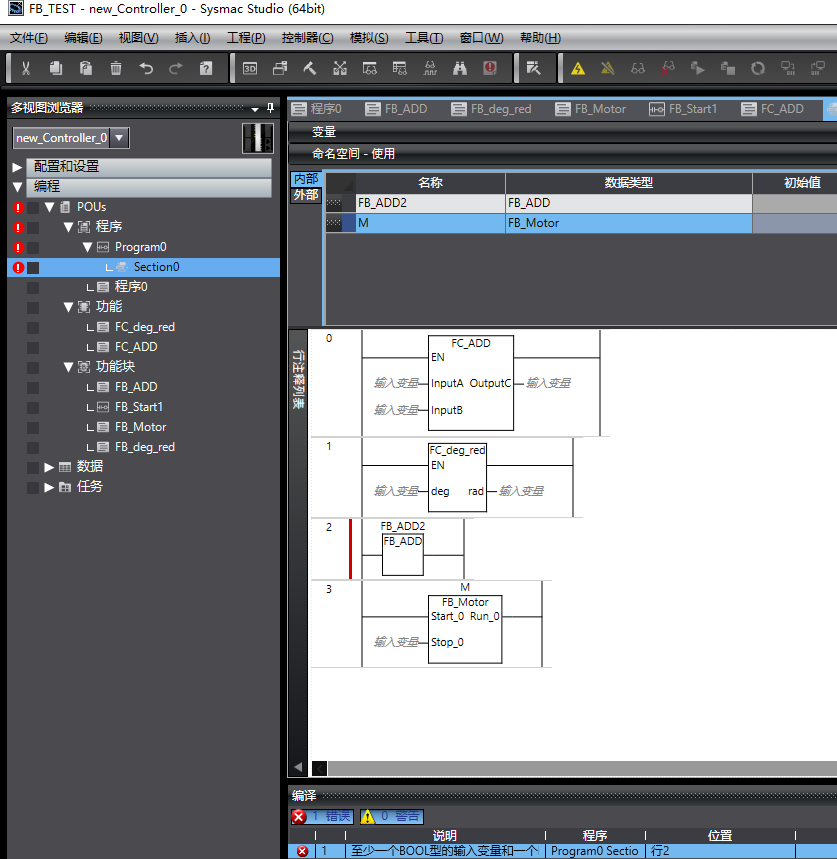Click the yellow warning triangle toolbar icon
This screenshot has width=837, height=859.
click(x=577, y=68)
